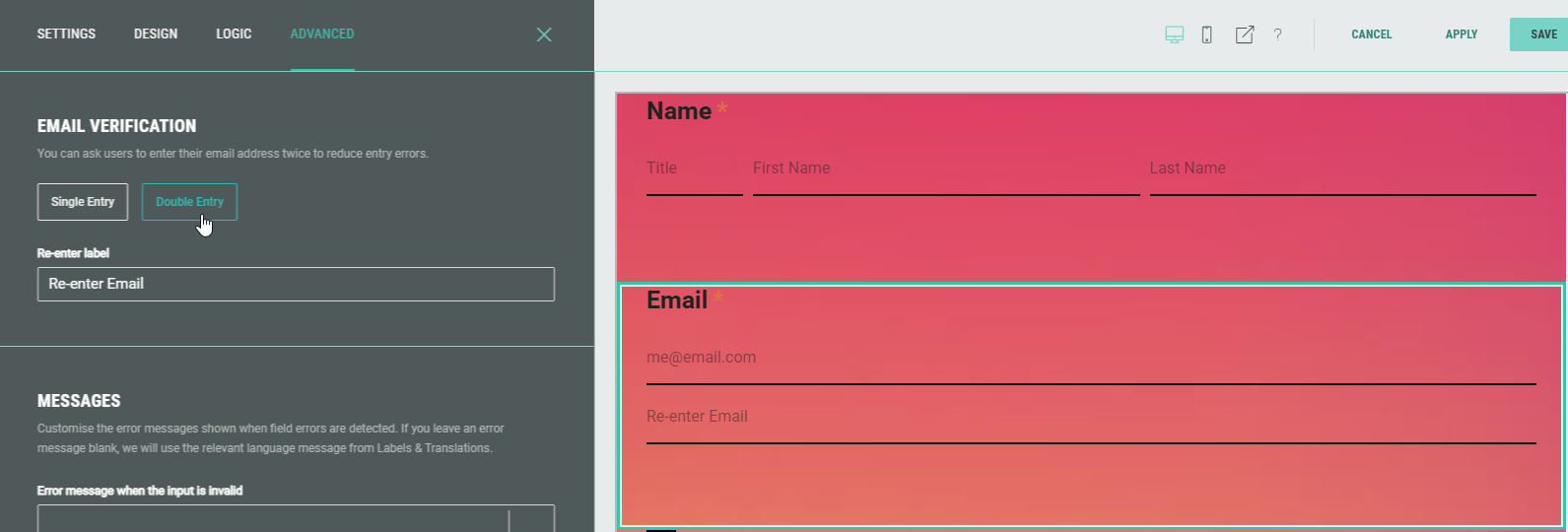Viewport: 1568px width, 532px height.
Task: Select the Advanced tab
Action: click(321, 33)
